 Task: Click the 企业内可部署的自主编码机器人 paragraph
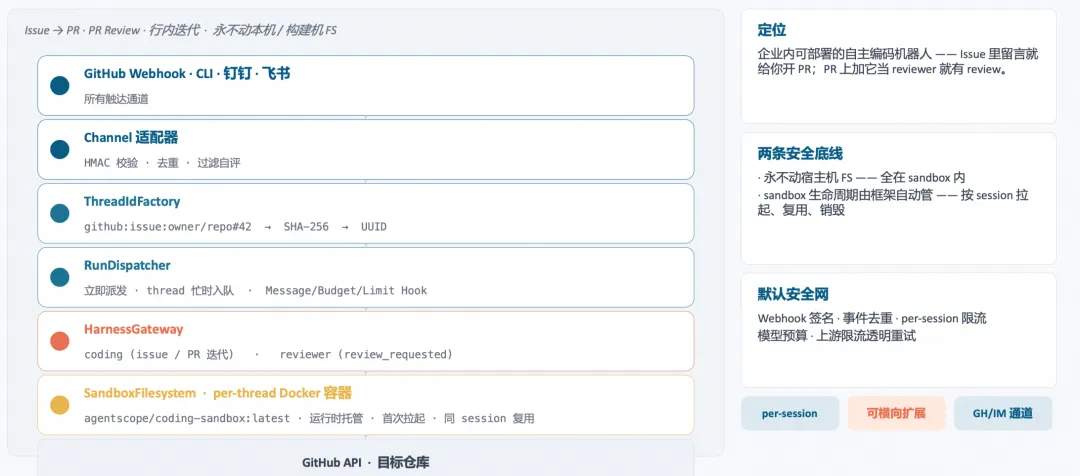pyautogui.click(x=898, y=61)
